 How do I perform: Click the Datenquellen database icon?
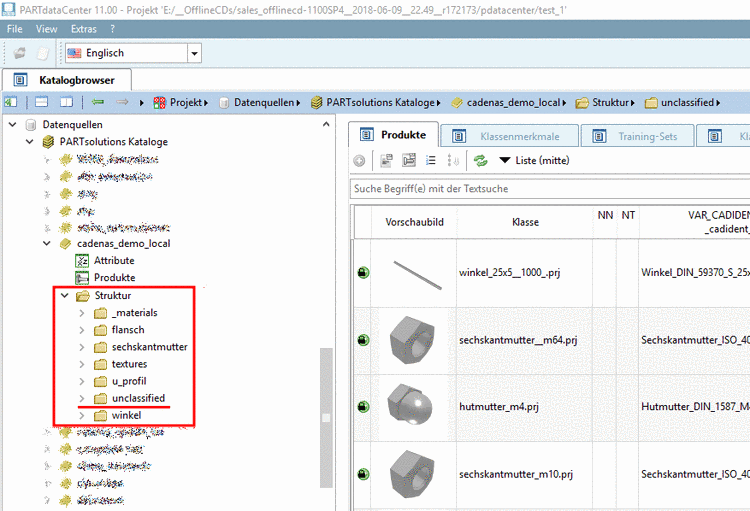tap(31, 125)
